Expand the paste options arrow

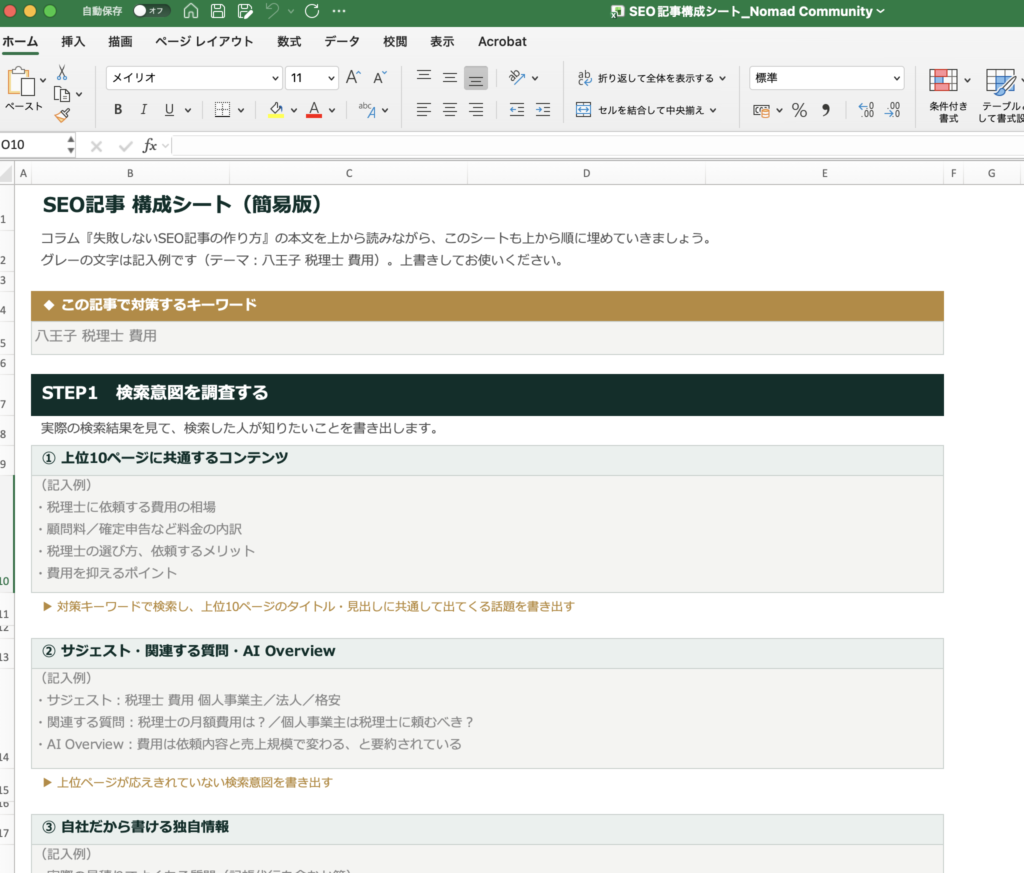(43, 80)
